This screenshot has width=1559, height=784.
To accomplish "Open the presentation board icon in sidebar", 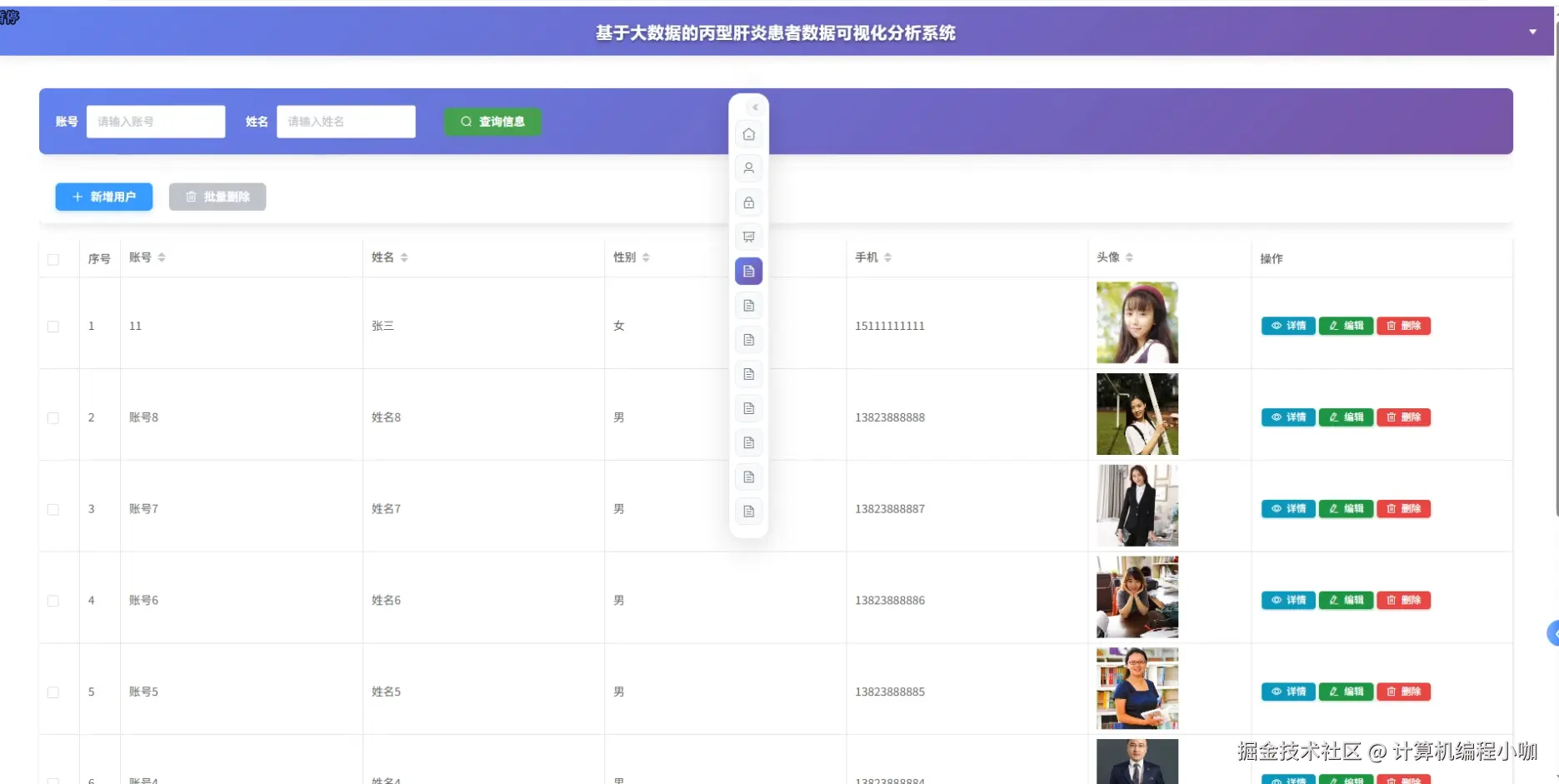I will coord(748,237).
